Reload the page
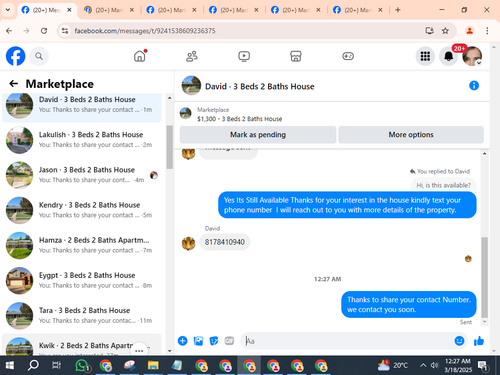 coord(44,31)
